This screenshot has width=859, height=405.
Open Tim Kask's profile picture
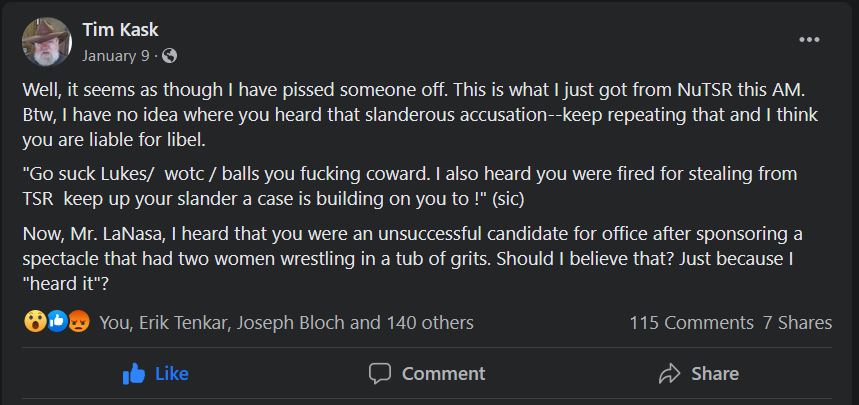47,42
